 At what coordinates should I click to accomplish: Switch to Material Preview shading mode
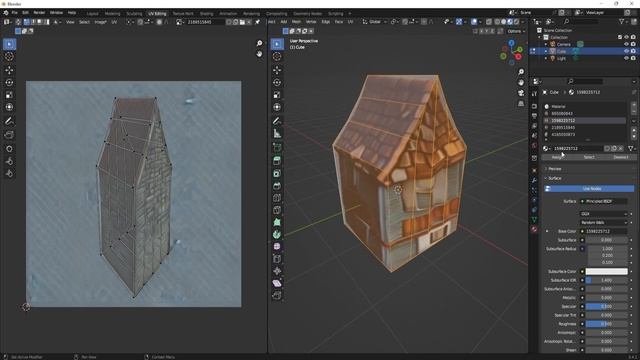click(x=510, y=22)
